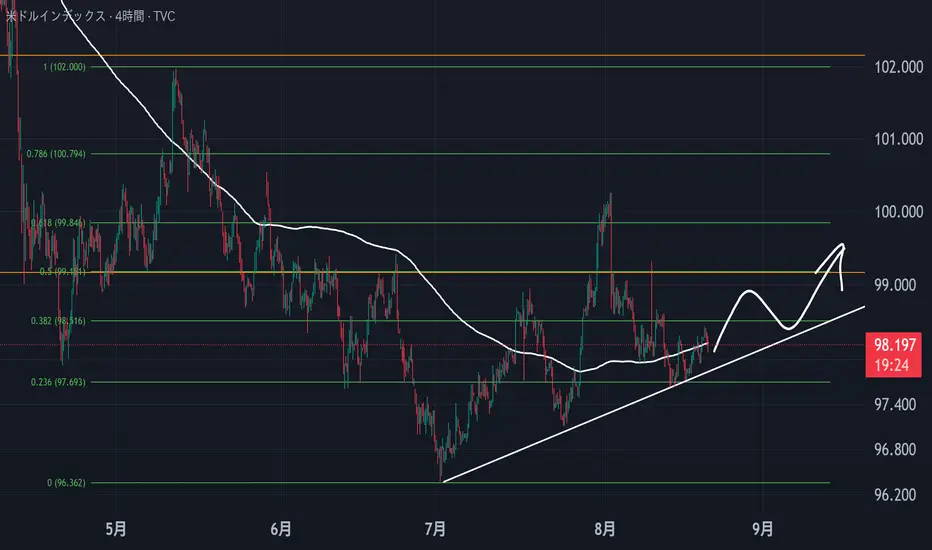Click the orange horizontal line near 102
Viewport: 932px width, 550px height.
pos(432,55)
